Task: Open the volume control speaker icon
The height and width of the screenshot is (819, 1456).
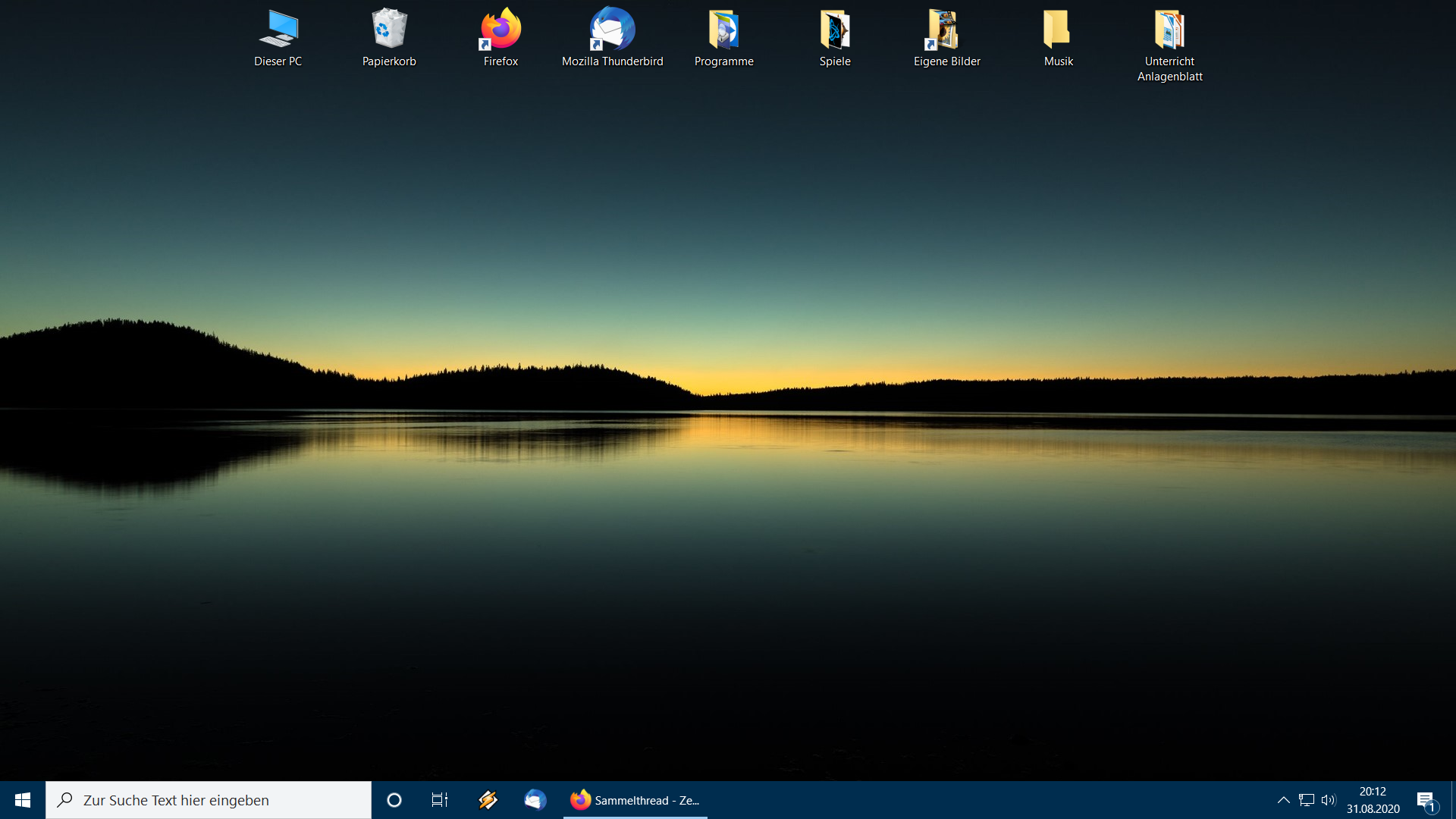Action: point(1329,800)
